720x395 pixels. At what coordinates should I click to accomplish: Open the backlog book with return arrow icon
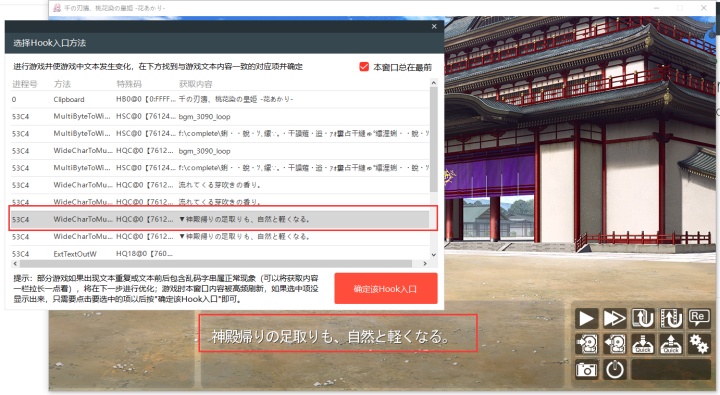pos(643,318)
